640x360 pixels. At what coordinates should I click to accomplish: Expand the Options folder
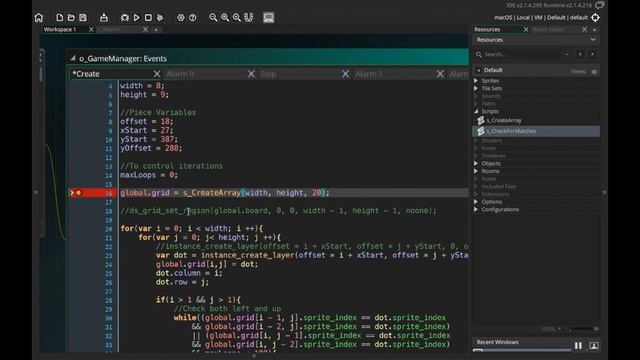coord(476,202)
